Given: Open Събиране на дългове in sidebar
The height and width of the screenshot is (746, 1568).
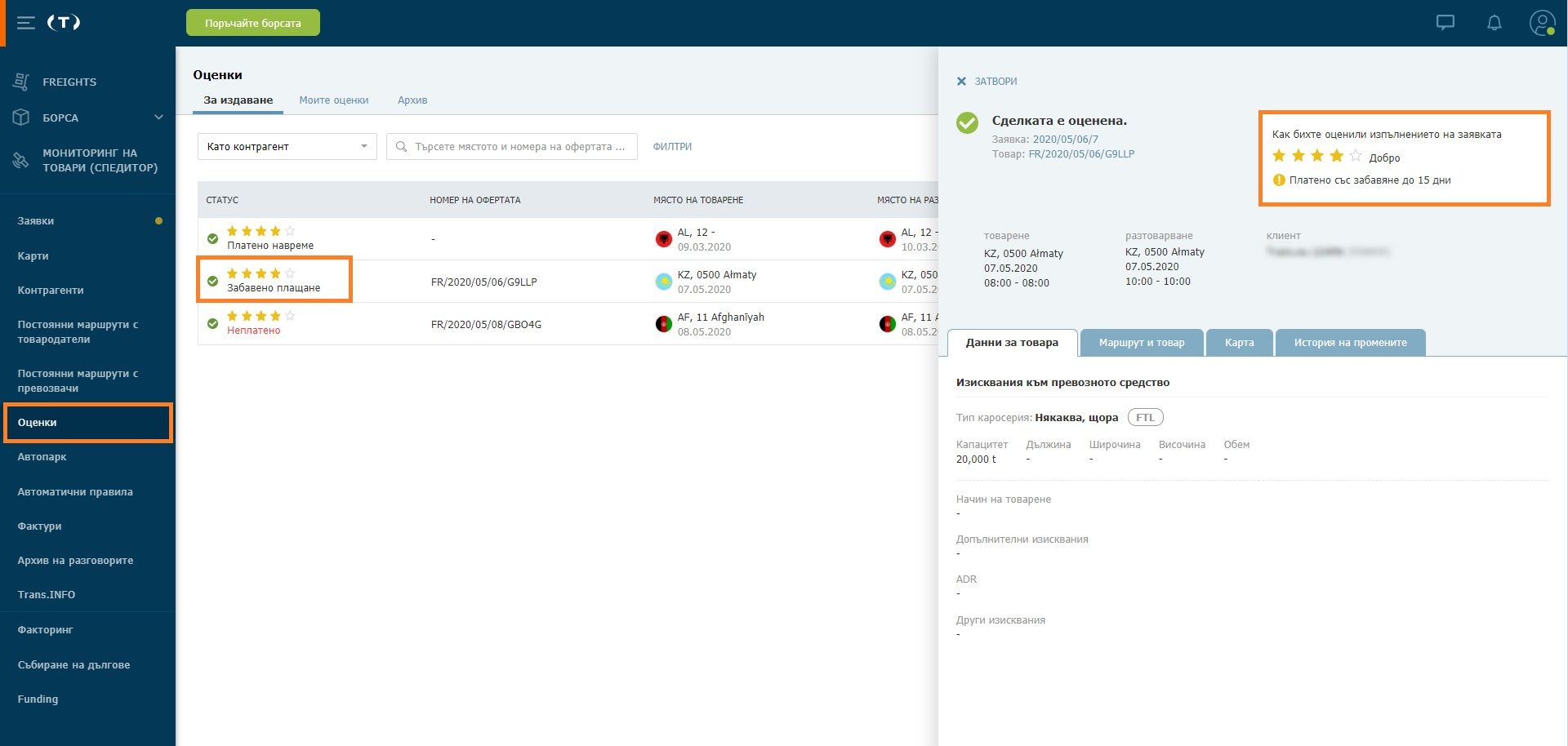Looking at the screenshot, I should click(74, 665).
